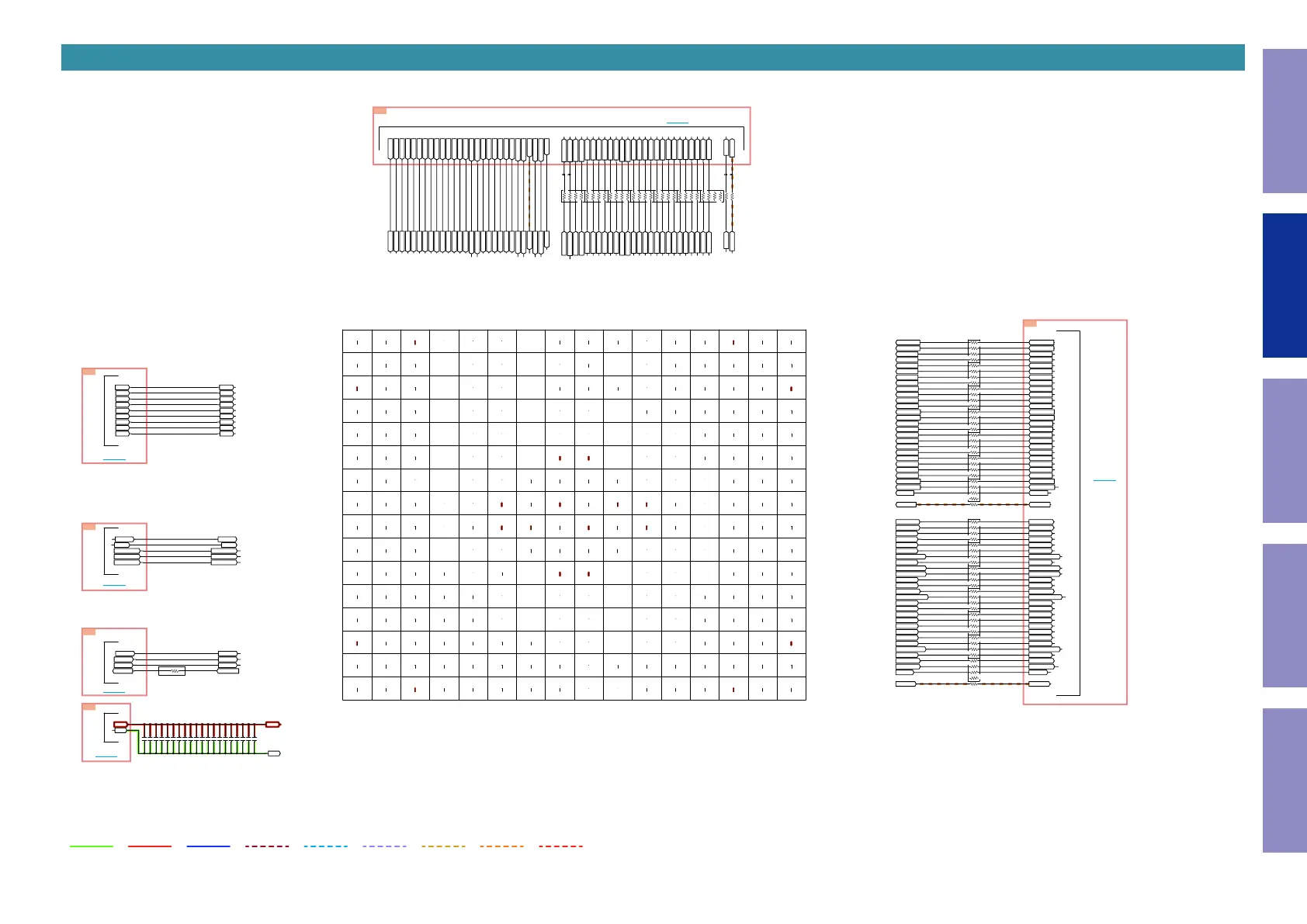The width and height of the screenshot is (1307, 924).
Task: Select the dark blue active side tab
Action: pyautogui.click(x=1284, y=286)
